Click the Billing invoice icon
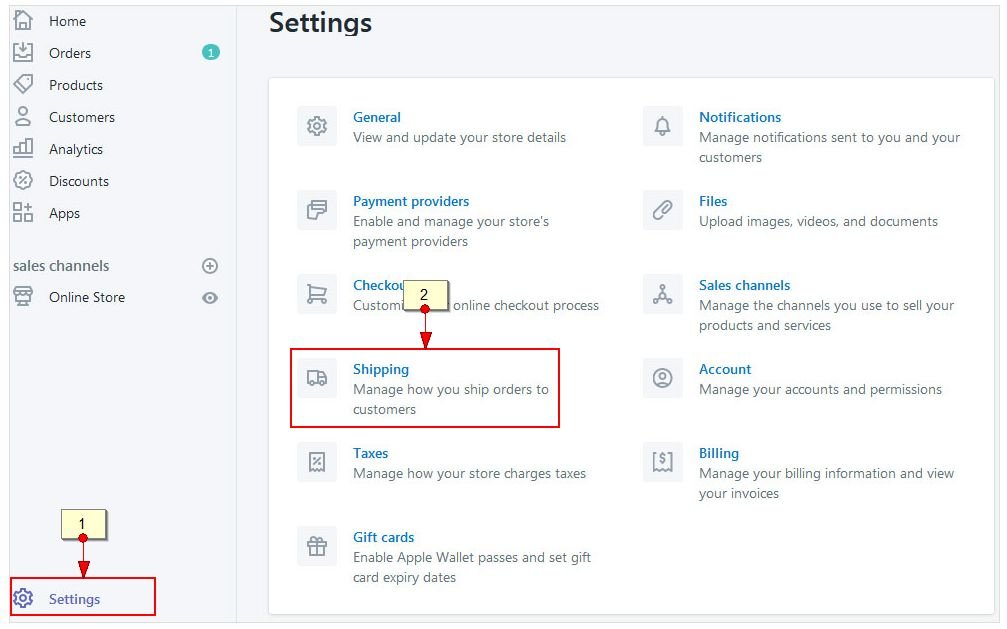 pyautogui.click(x=662, y=462)
